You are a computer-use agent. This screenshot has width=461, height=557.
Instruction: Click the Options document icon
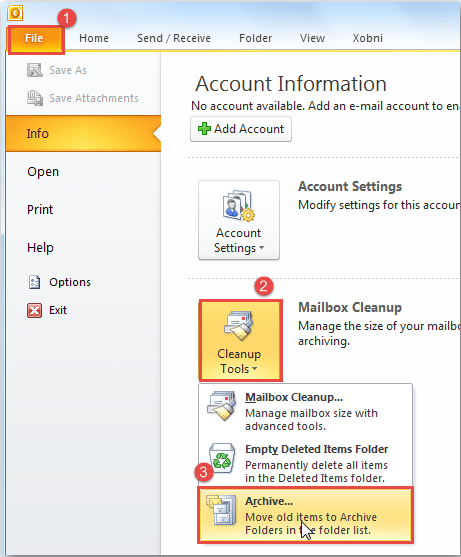[34, 282]
